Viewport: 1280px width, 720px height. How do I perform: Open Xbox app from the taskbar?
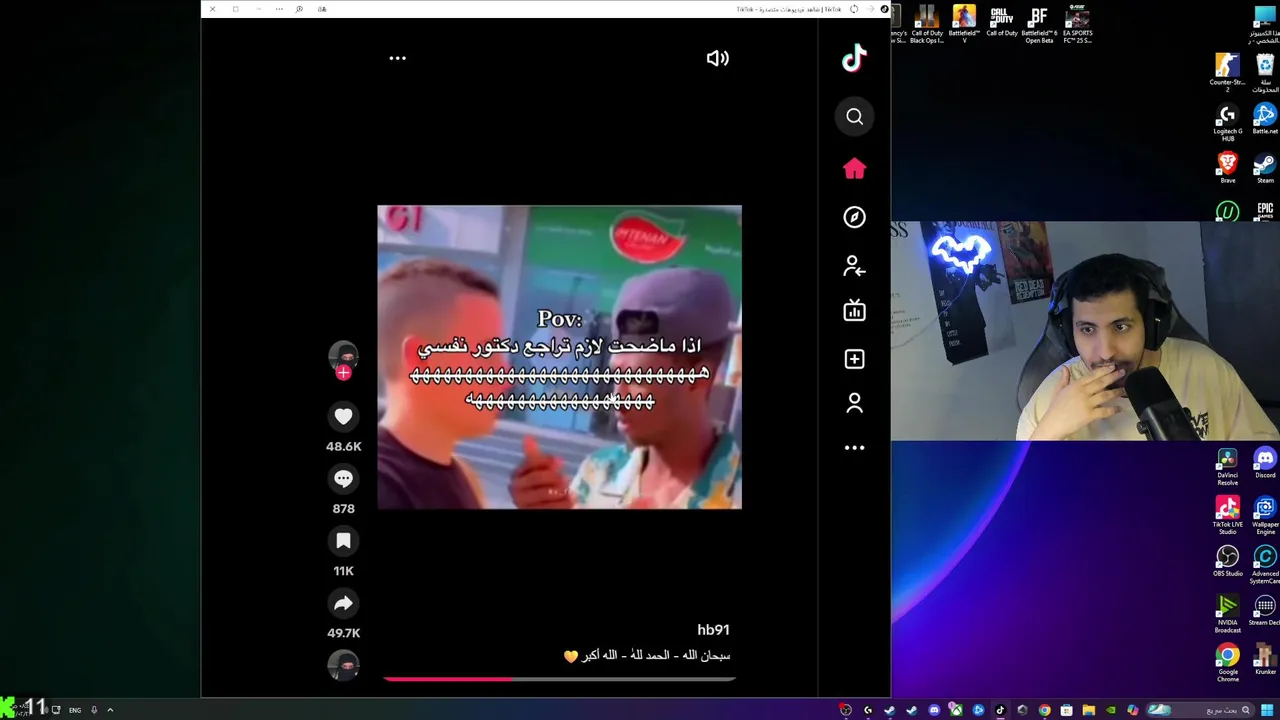956,710
